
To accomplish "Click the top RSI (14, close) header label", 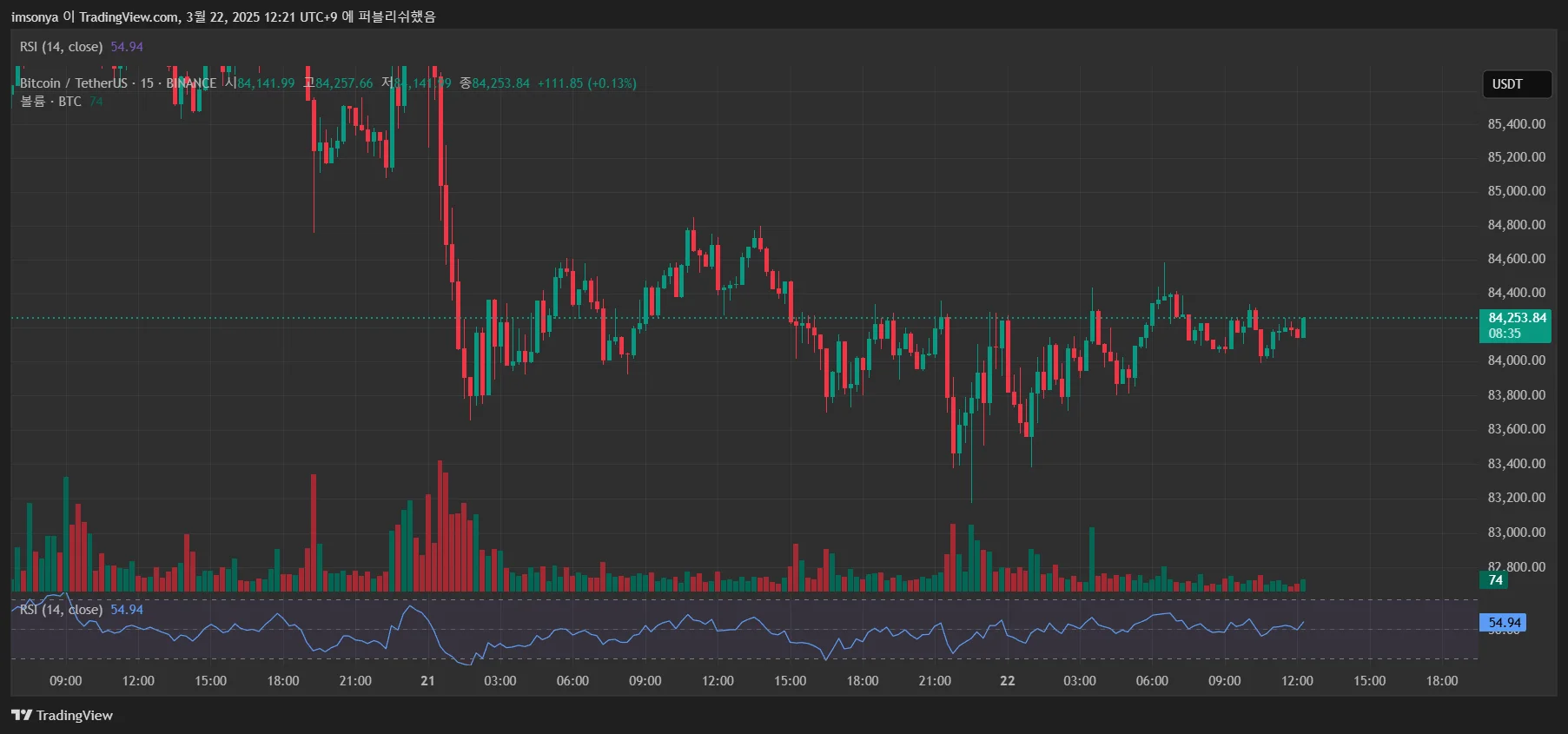I will 61,47.
